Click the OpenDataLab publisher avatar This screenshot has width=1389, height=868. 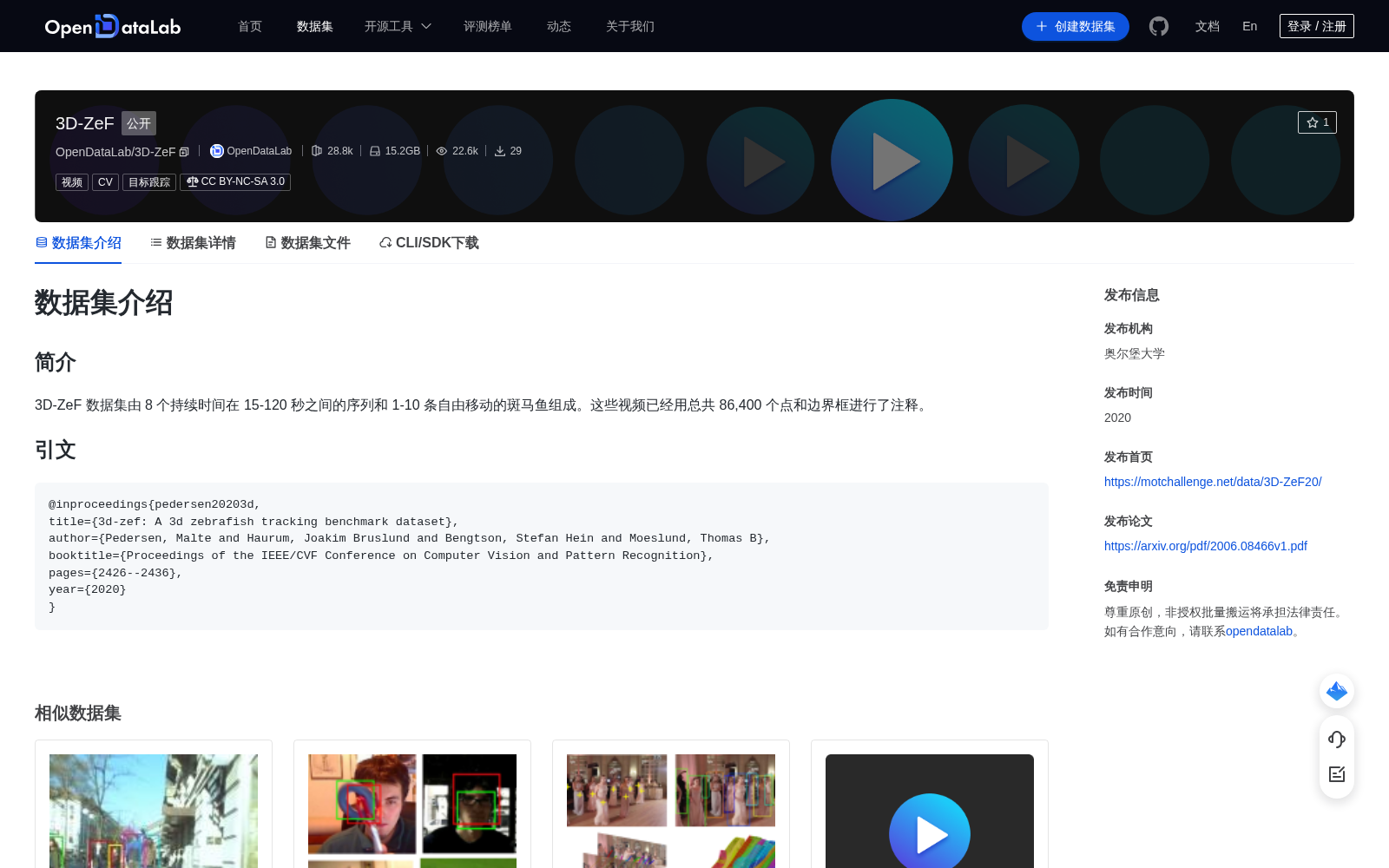(x=217, y=151)
